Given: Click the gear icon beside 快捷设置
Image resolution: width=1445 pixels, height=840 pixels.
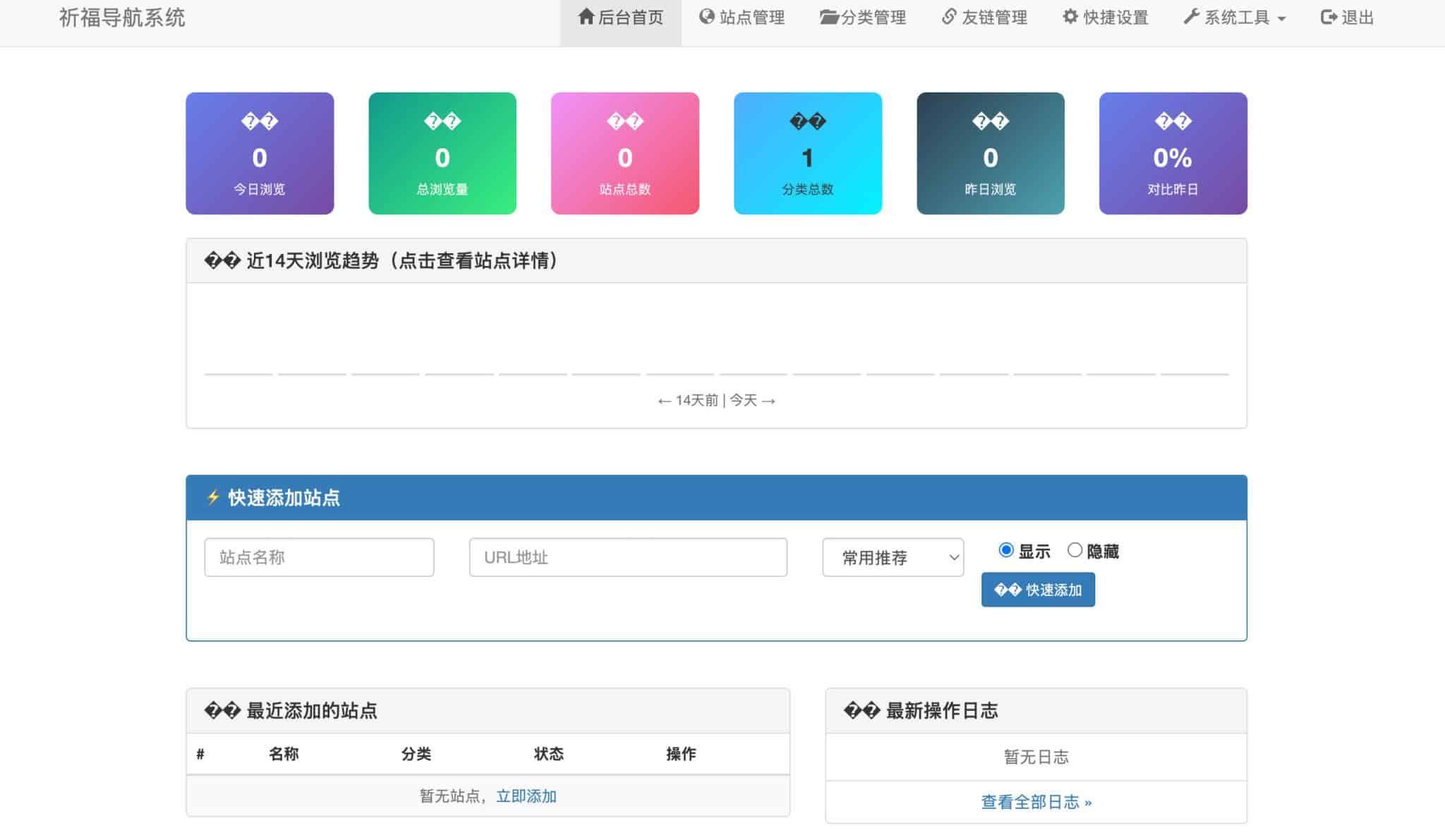Looking at the screenshot, I should point(1070,17).
